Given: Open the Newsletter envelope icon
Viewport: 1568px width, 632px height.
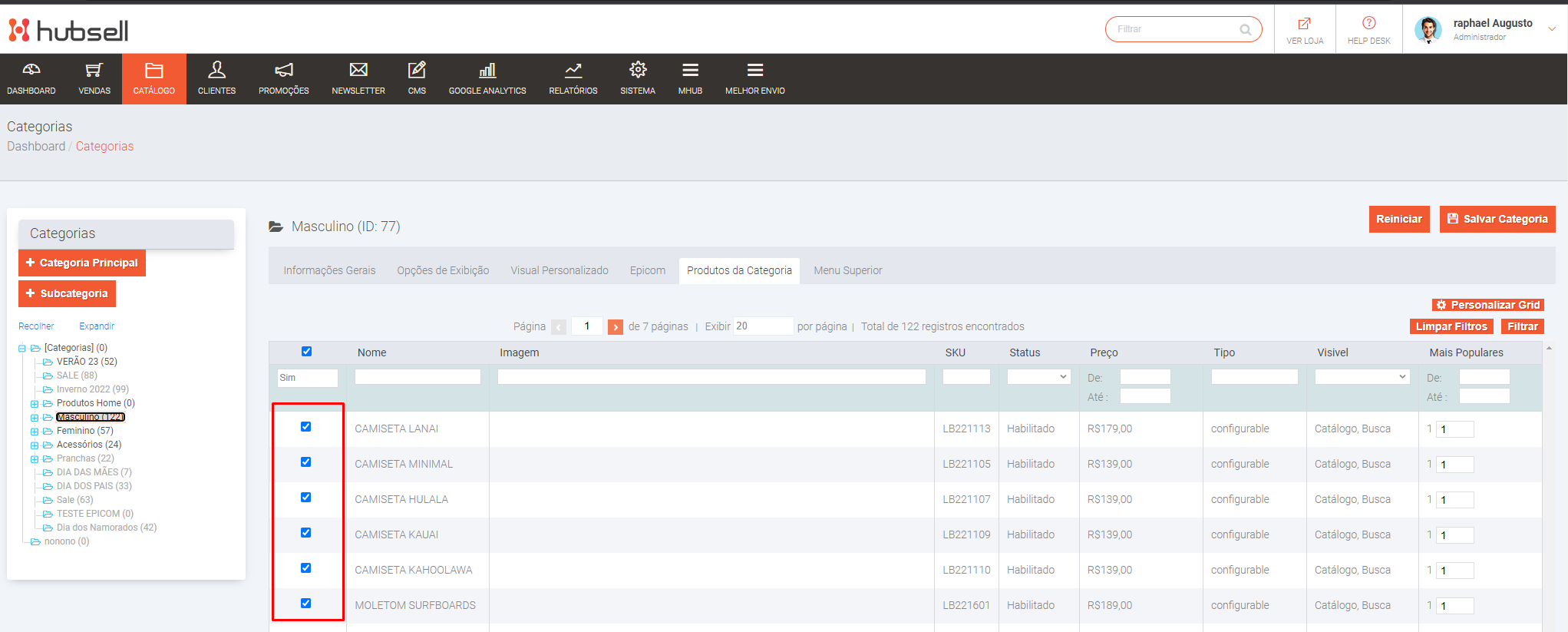Looking at the screenshot, I should click(358, 71).
